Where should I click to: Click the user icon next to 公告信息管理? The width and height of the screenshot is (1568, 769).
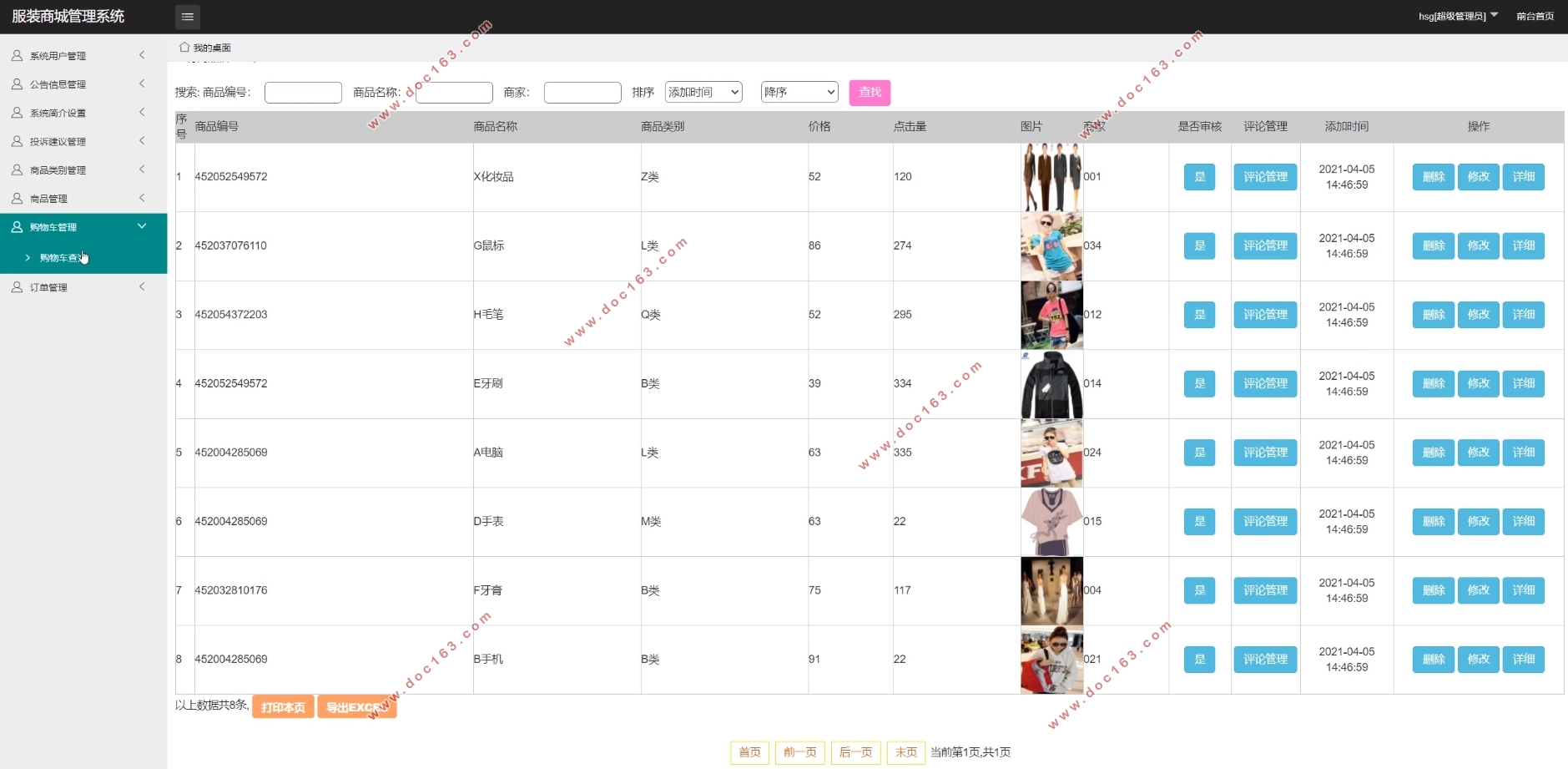17,84
